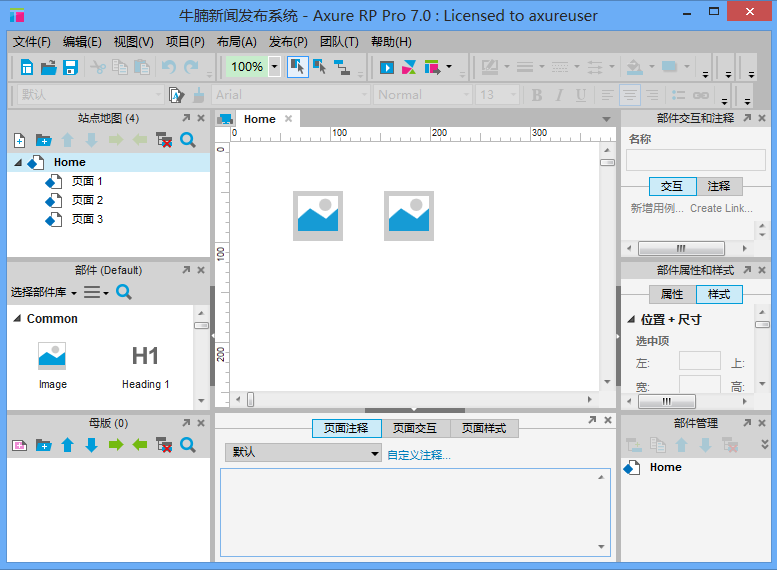The image size is (777, 570).
Task: Switch to the 属性 tab
Action: point(672,294)
